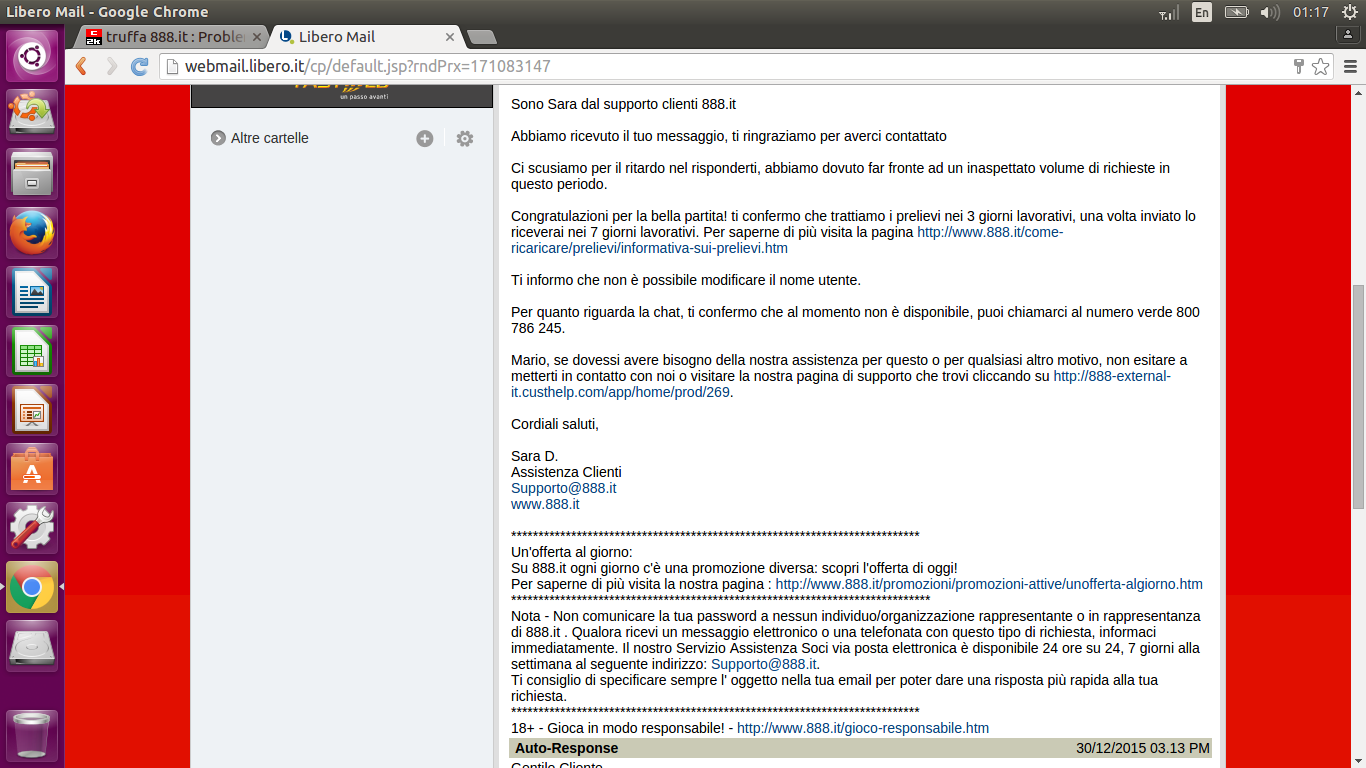
Task: Select the Auto-Response message header
Action: pos(860,748)
